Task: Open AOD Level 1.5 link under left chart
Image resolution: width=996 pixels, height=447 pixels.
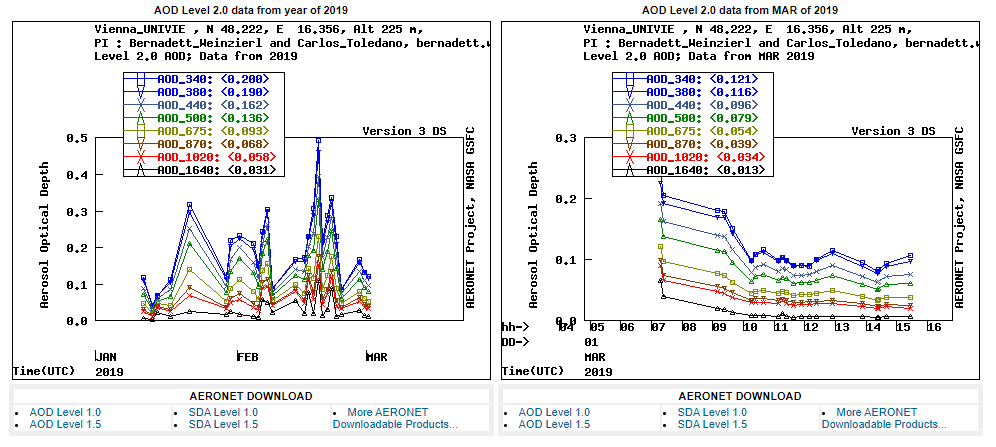Action: click(65, 424)
